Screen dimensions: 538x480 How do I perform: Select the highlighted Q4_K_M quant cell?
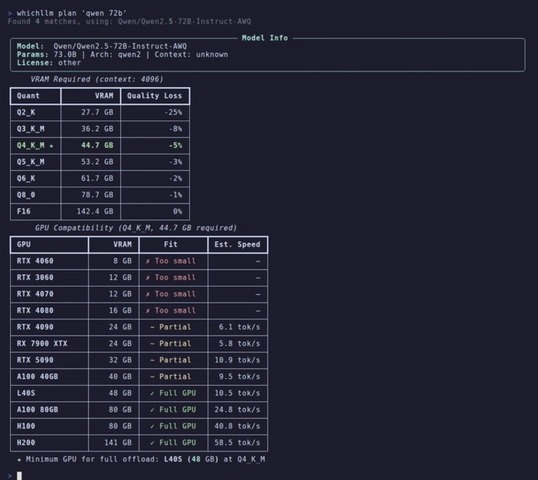[x=35, y=145]
